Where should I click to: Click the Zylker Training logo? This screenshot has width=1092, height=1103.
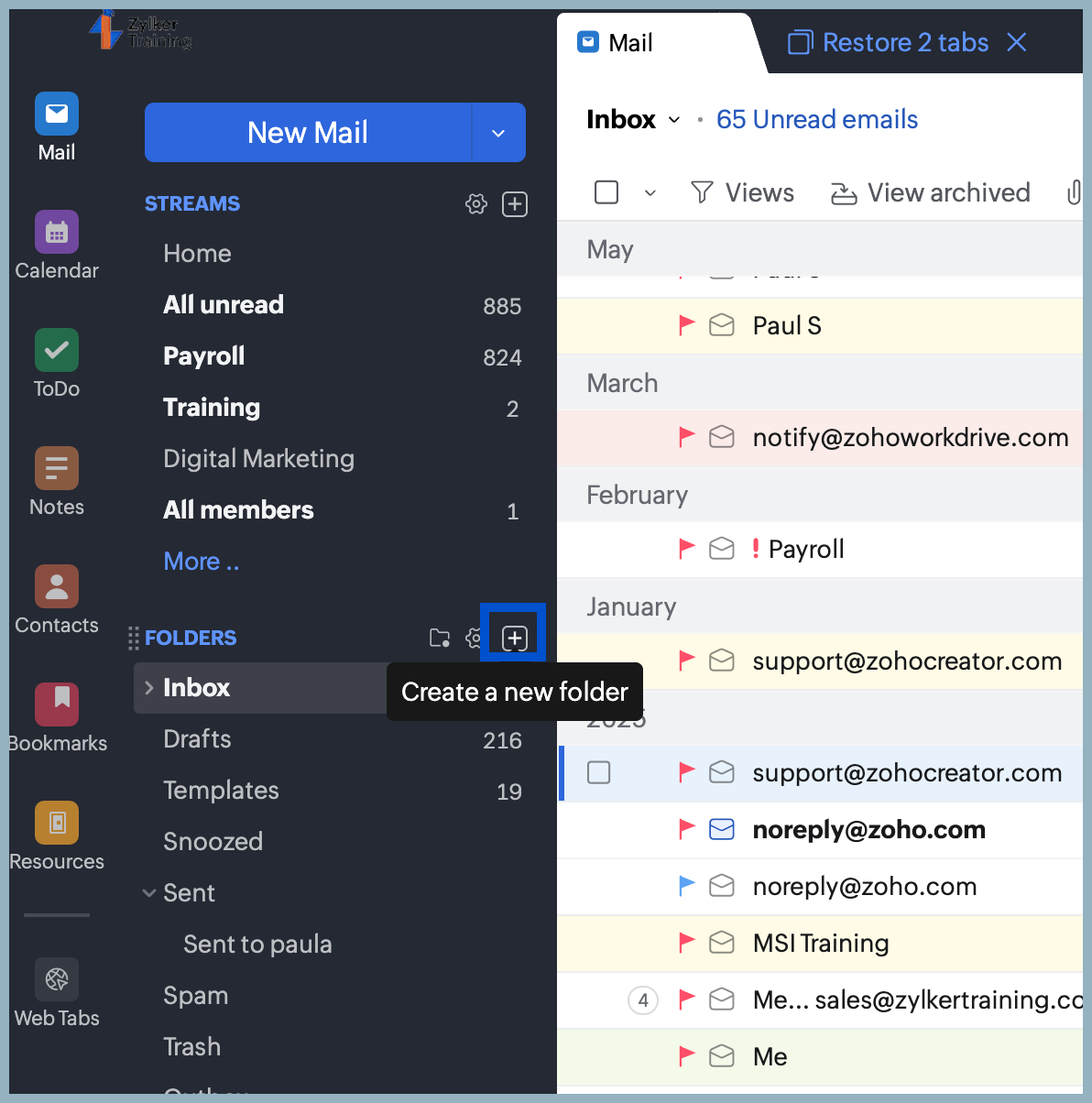click(x=140, y=30)
